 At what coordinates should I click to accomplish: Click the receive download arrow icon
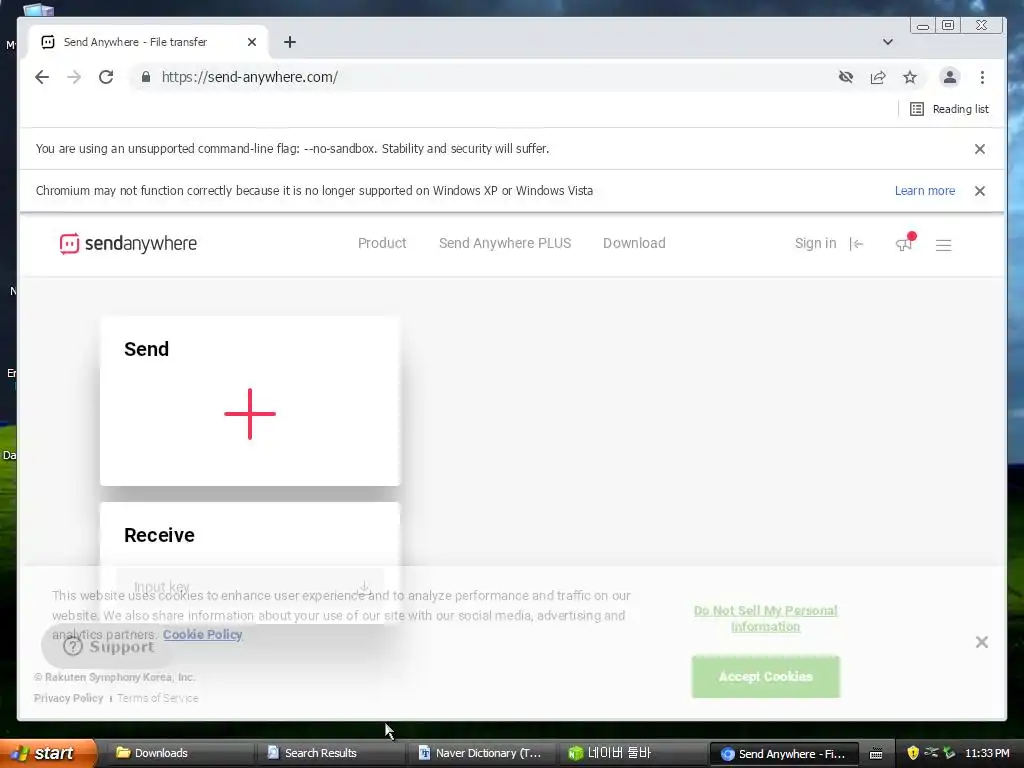click(x=365, y=587)
